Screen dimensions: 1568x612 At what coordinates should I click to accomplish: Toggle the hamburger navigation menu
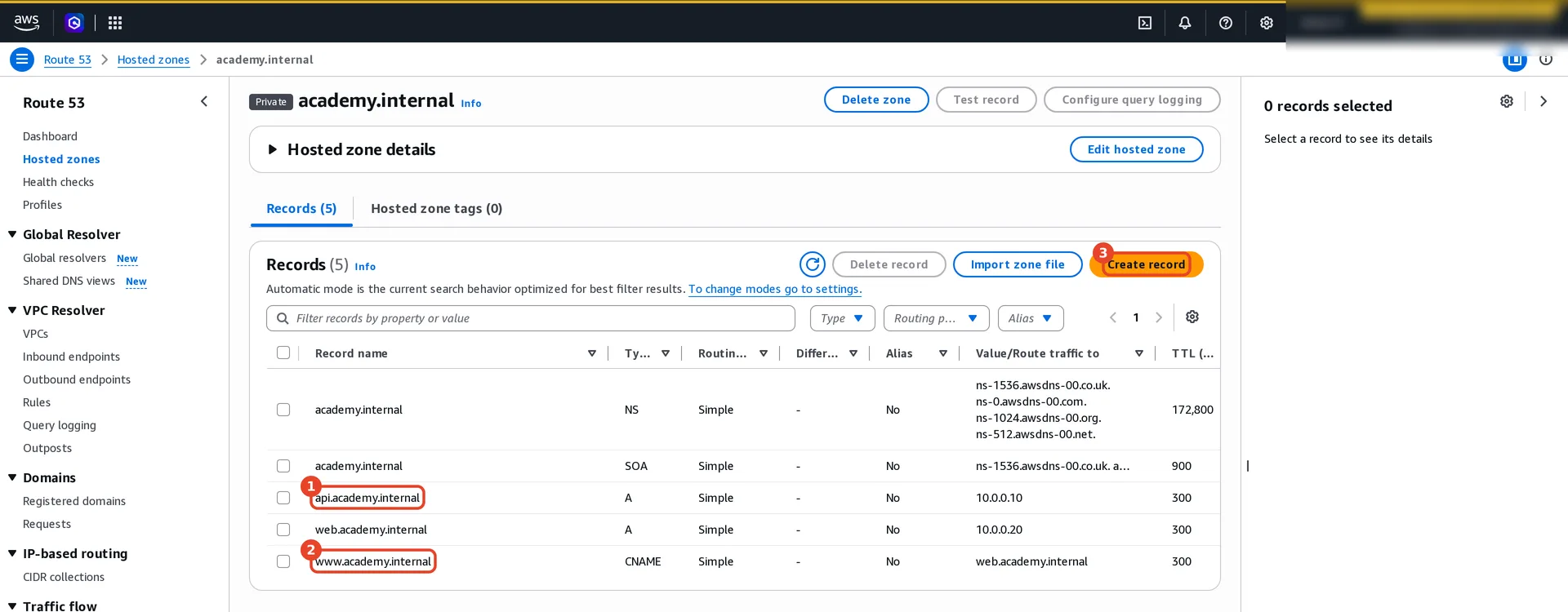pyautogui.click(x=22, y=60)
